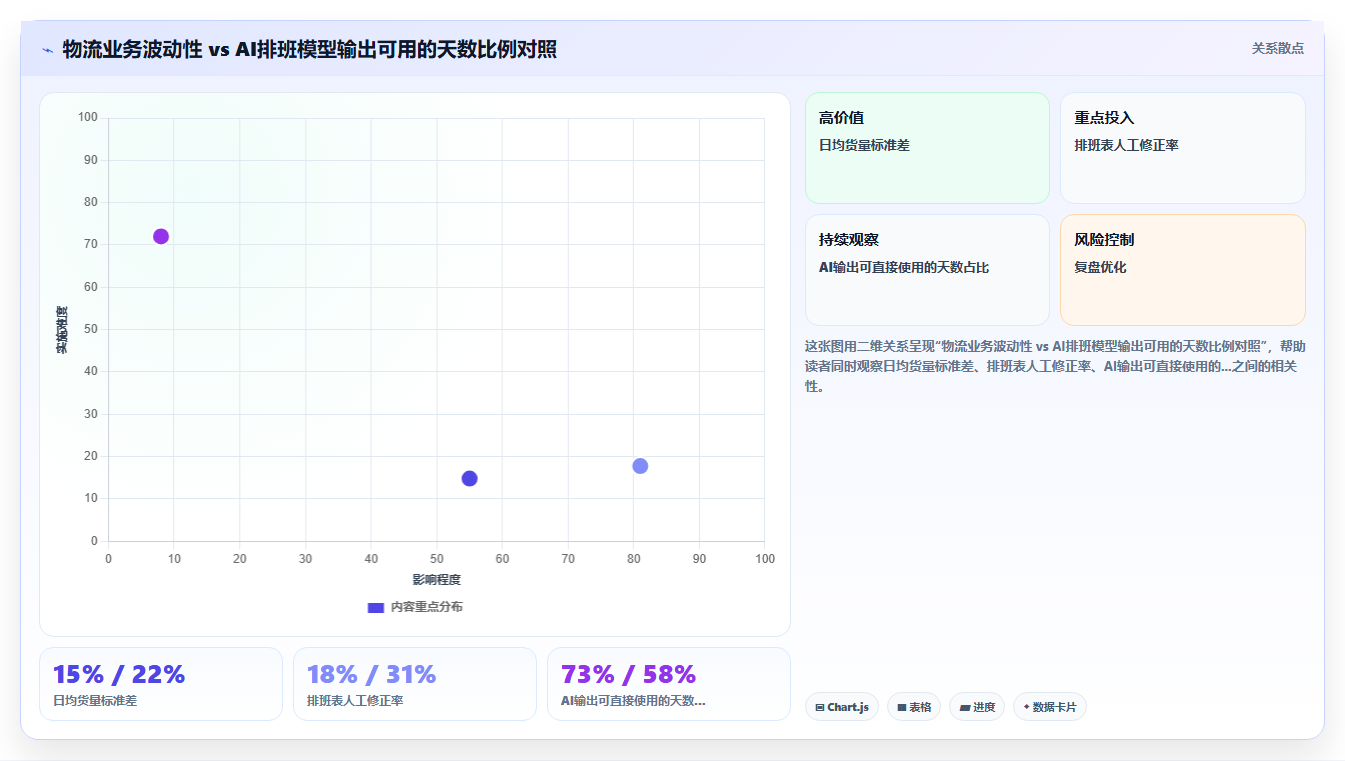Open the 重点投入 quadrant card
Screen dimensions: 1345x761
1183,148
